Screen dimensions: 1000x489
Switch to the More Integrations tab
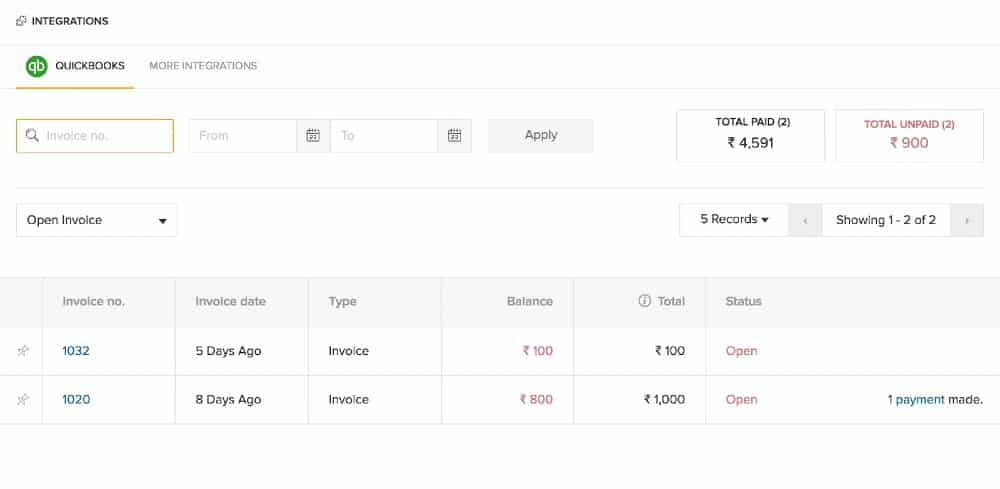click(203, 66)
